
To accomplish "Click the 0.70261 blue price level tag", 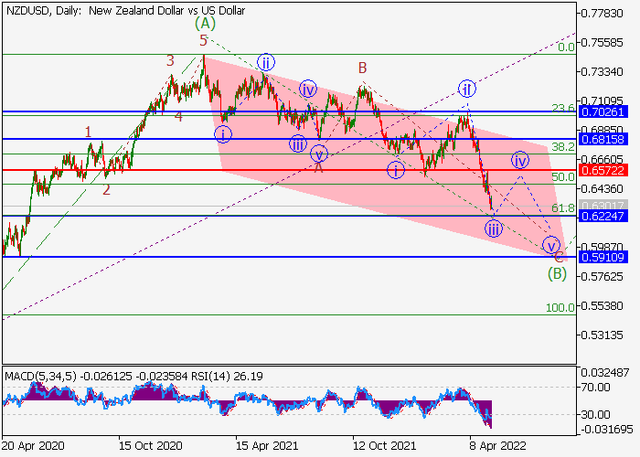I will click(607, 112).
